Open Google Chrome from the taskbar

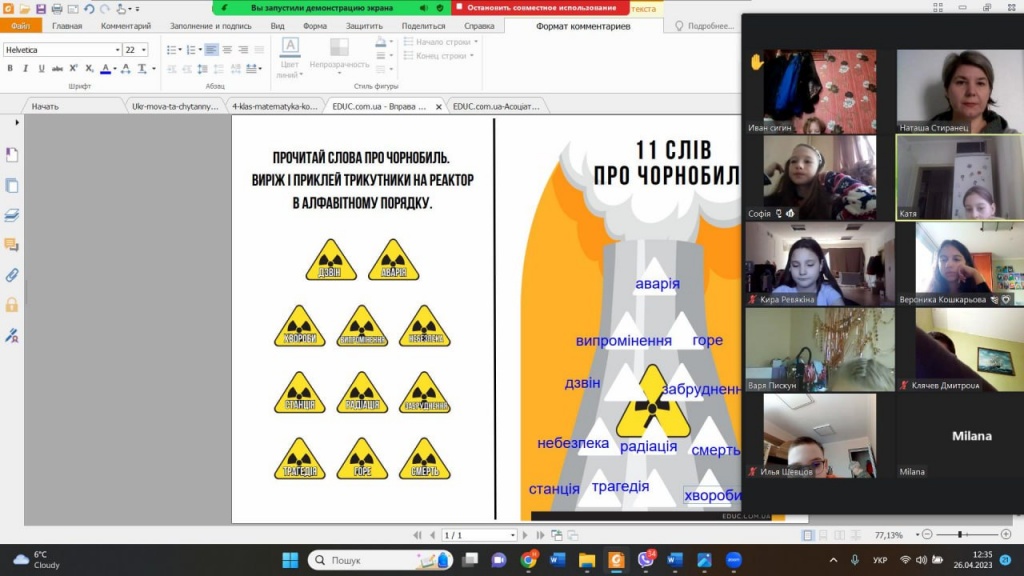tap(529, 560)
